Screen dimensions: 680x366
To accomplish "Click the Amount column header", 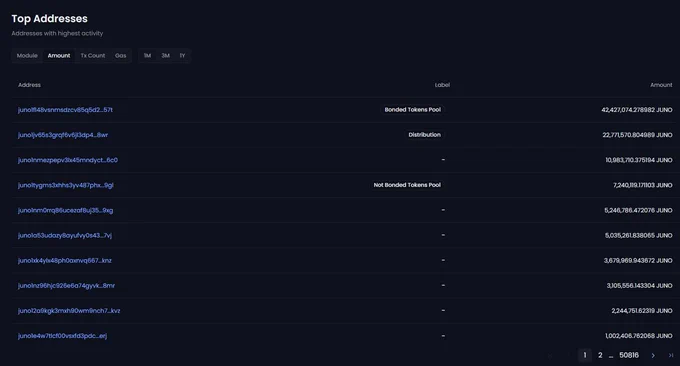I will pyautogui.click(x=661, y=85).
